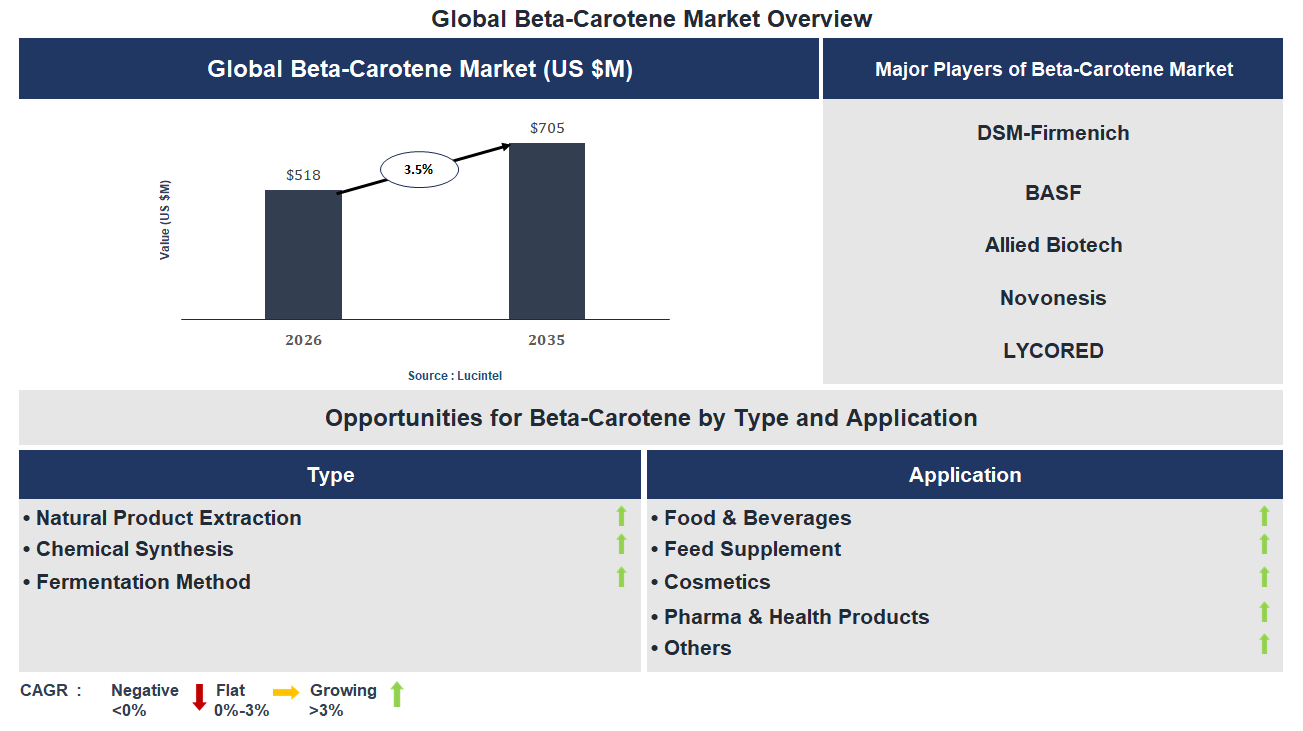The image size is (1303, 731).
Task: Select the 2026 bar labeled $518
Action: pyautogui.click(x=302, y=255)
